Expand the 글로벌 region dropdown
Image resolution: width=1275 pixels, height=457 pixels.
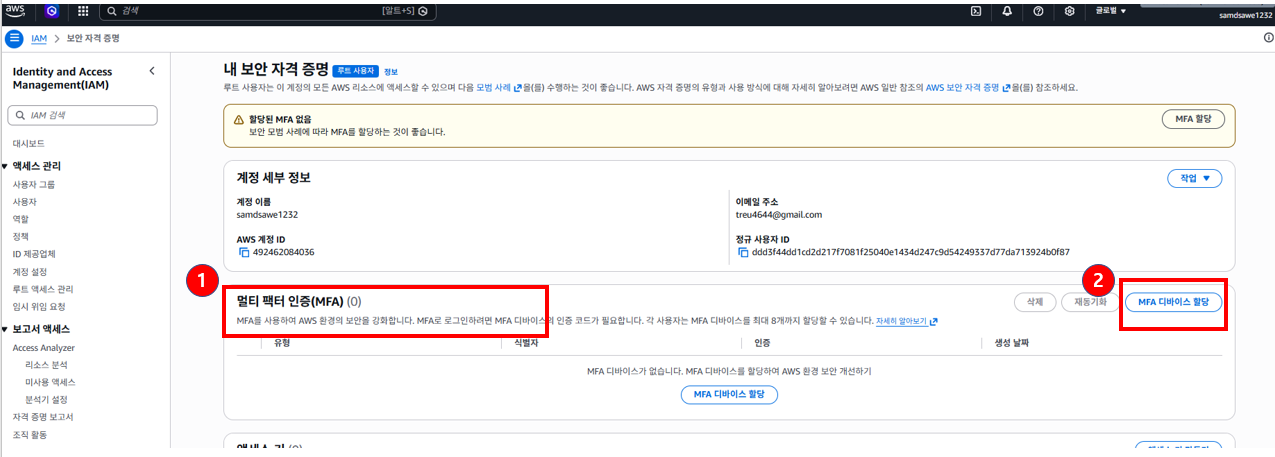coord(1111,11)
